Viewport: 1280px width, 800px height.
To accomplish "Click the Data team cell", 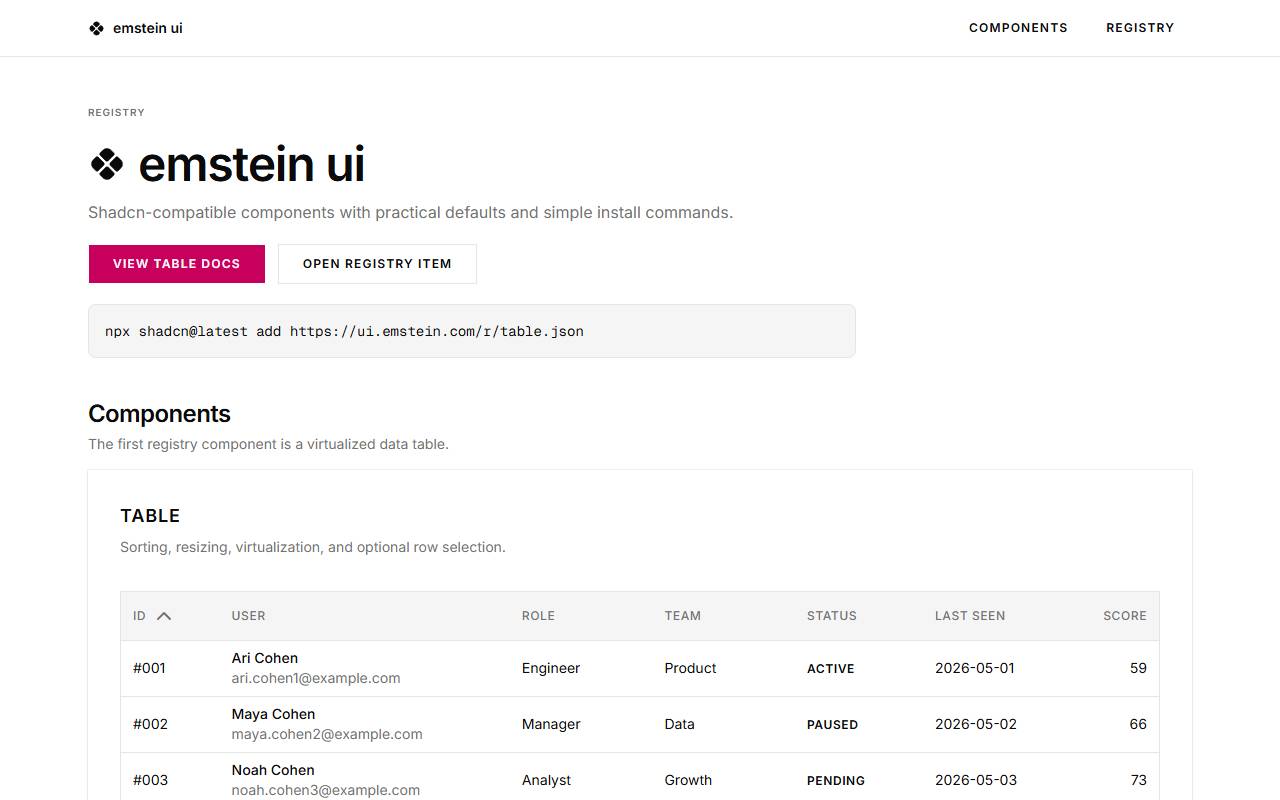I will pyautogui.click(x=680, y=724).
